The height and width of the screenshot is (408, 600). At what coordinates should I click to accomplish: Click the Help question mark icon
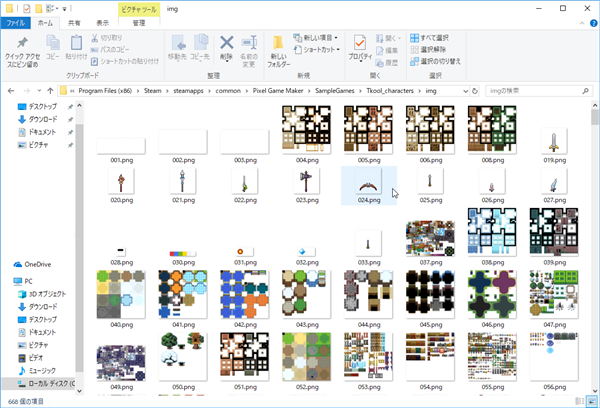[x=593, y=23]
